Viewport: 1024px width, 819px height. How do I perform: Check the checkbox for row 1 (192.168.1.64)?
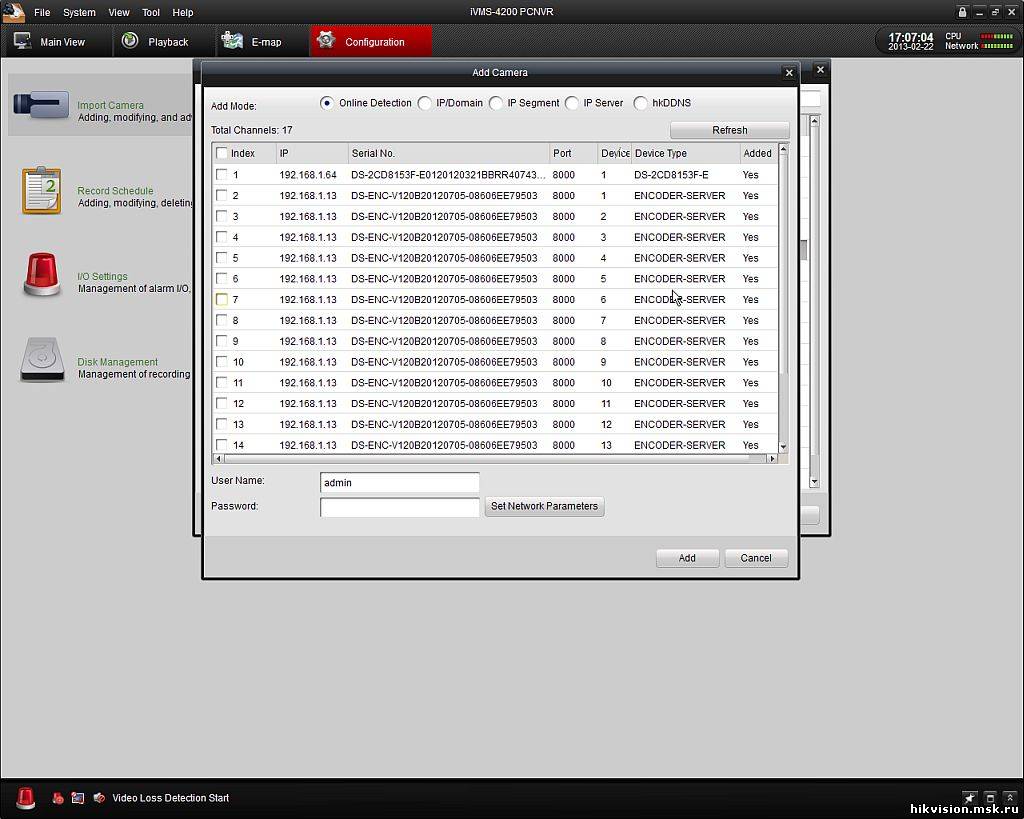coord(221,174)
